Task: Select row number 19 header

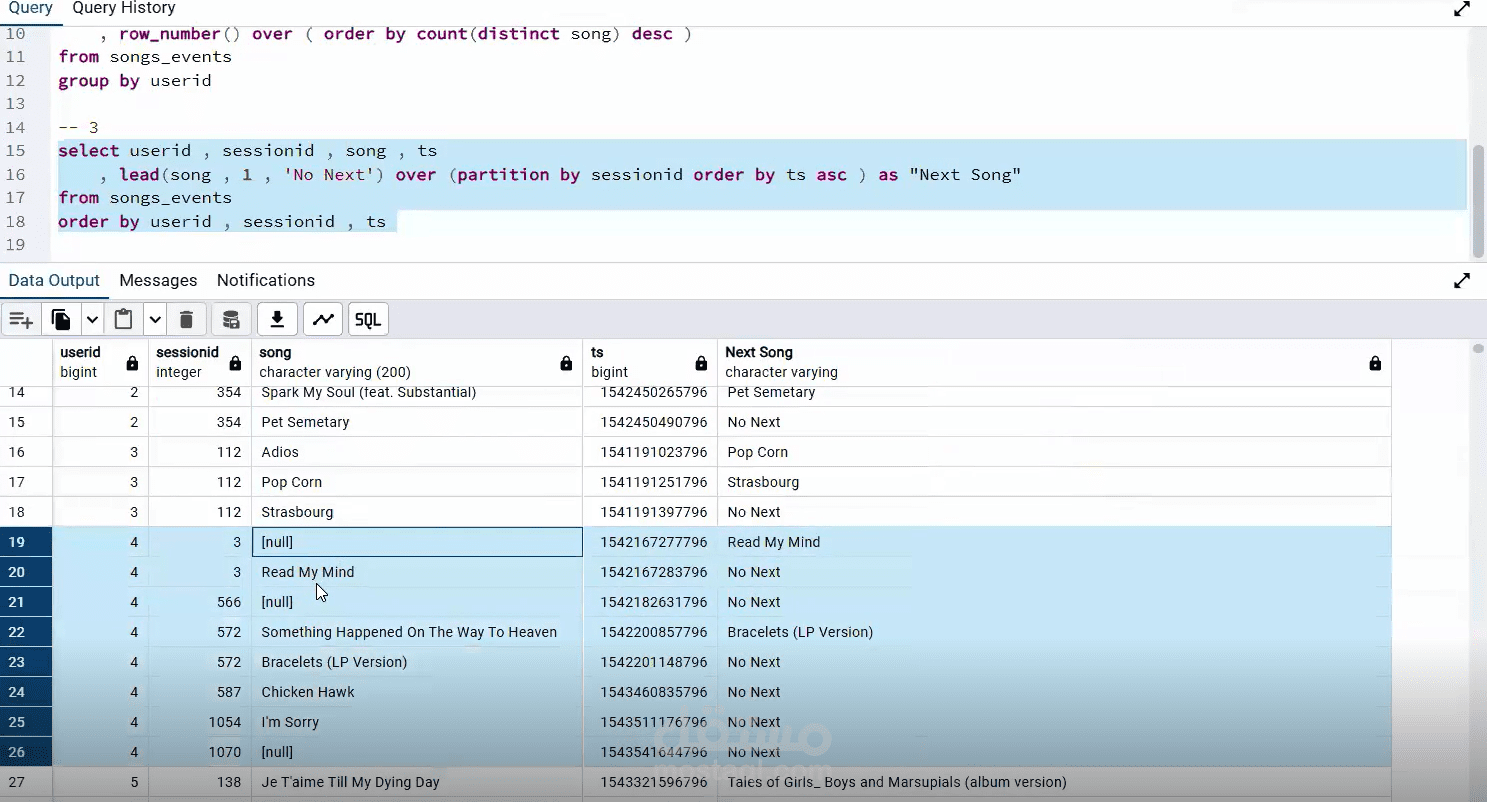Action: click(x=26, y=542)
